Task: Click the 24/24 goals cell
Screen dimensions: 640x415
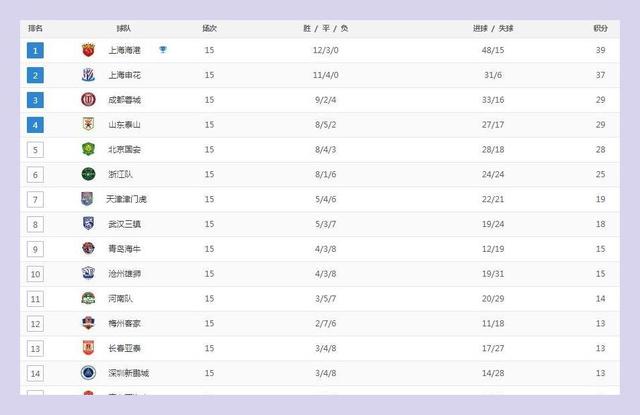Action: click(x=493, y=174)
